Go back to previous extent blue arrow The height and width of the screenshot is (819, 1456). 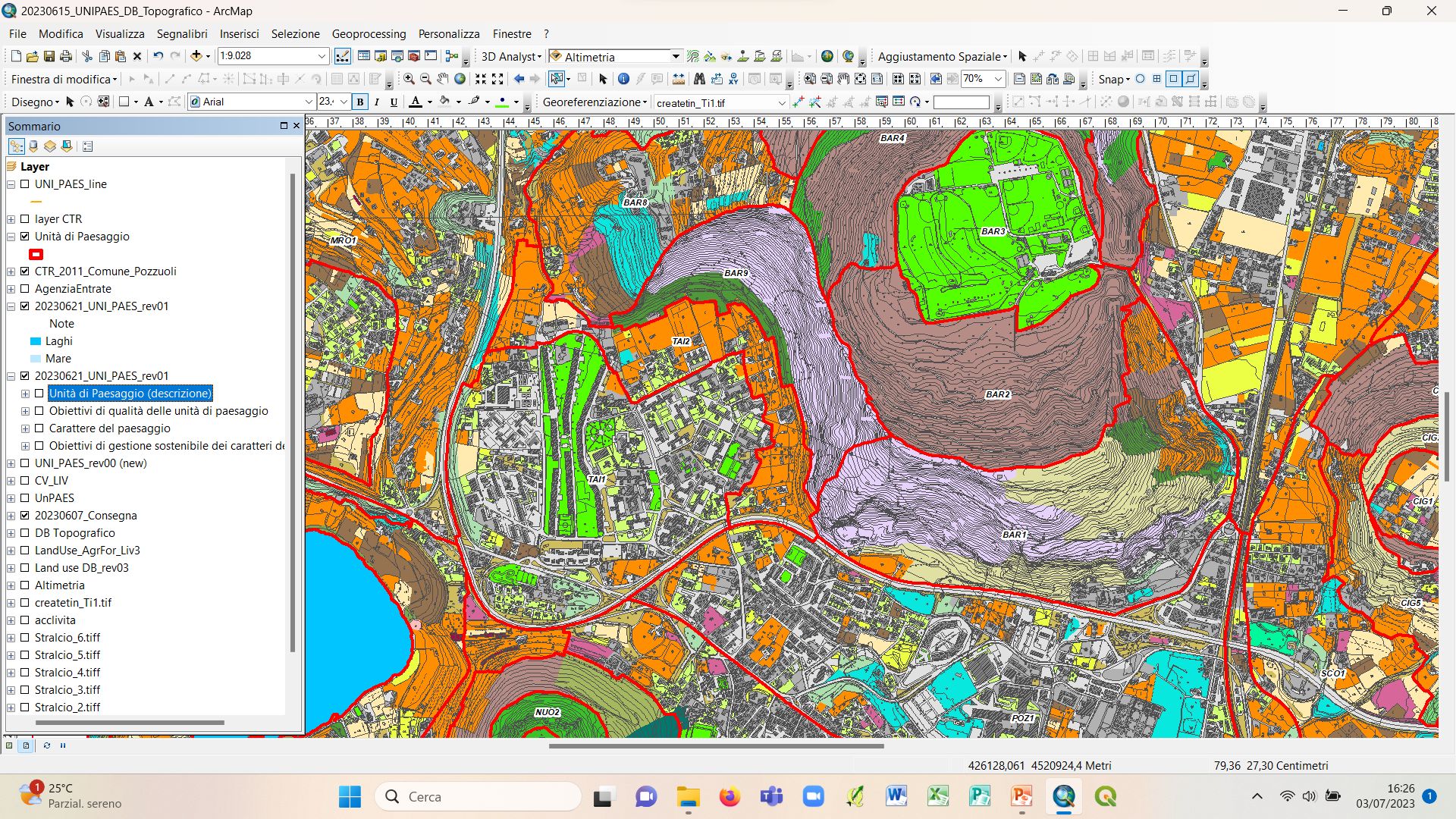pyautogui.click(x=519, y=79)
